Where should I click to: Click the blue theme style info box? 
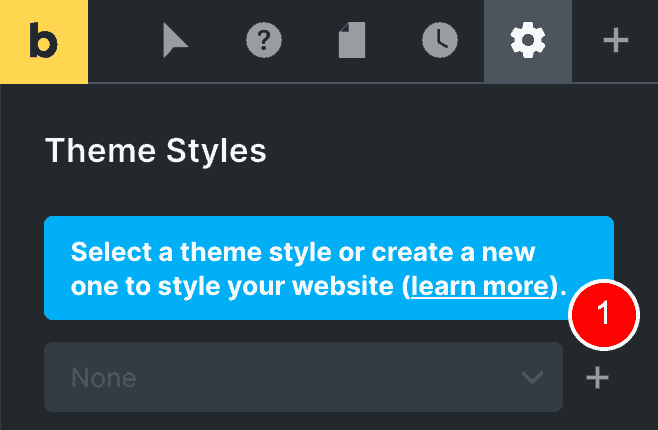[x=329, y=268]
